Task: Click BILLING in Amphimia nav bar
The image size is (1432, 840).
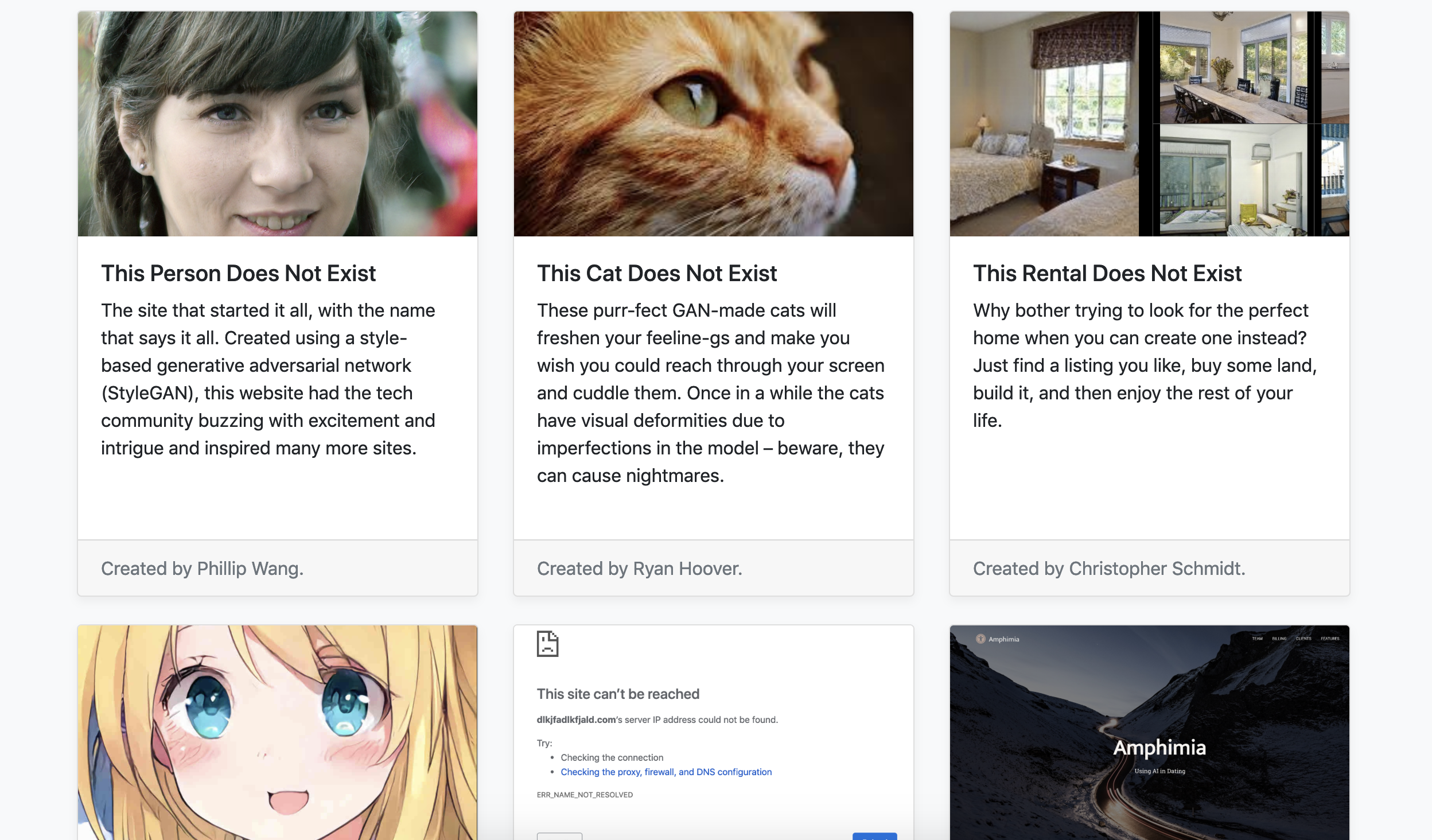Action: [1279, 639]
